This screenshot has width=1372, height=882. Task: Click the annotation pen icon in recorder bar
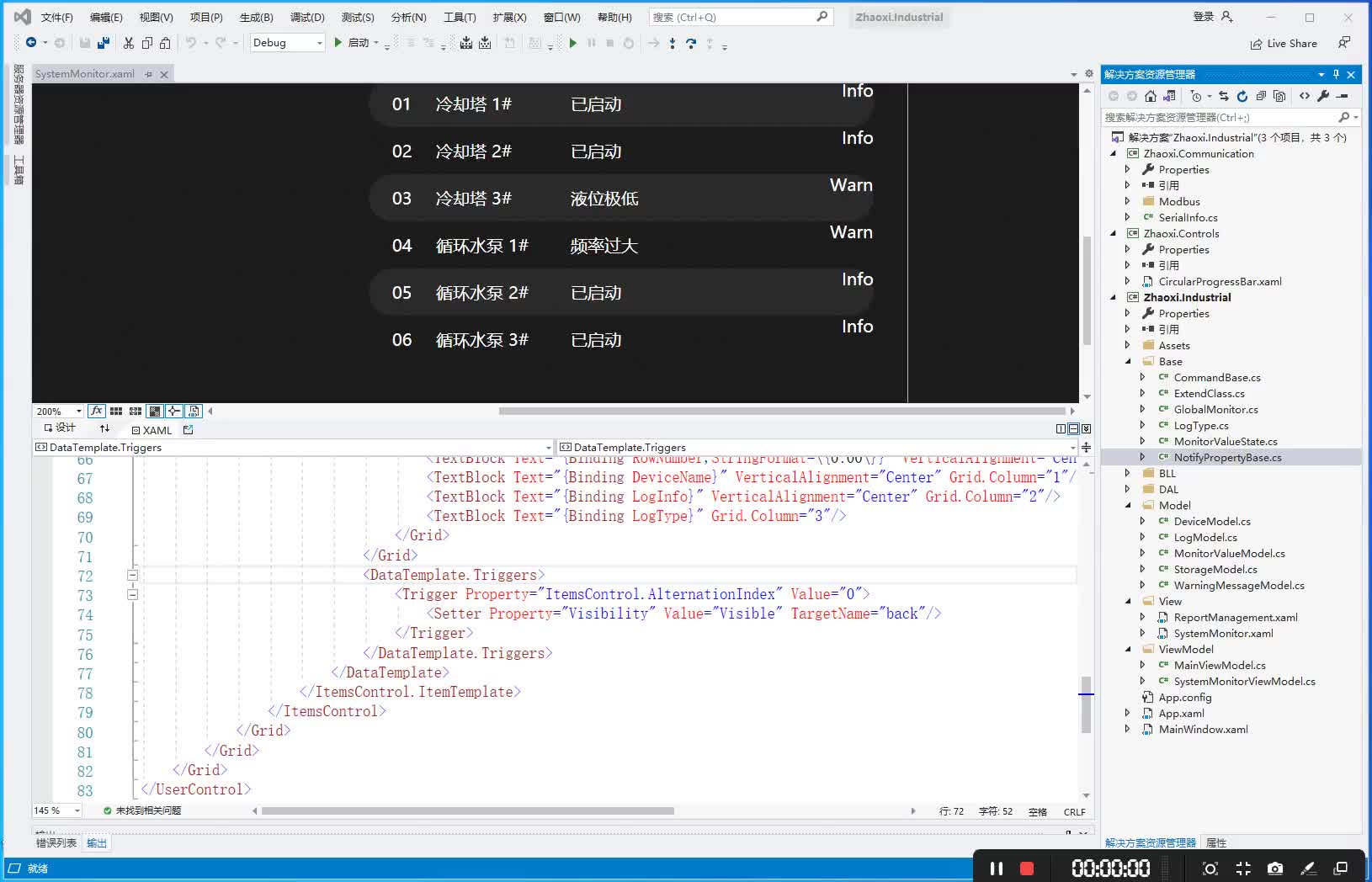coord(1308,869)
